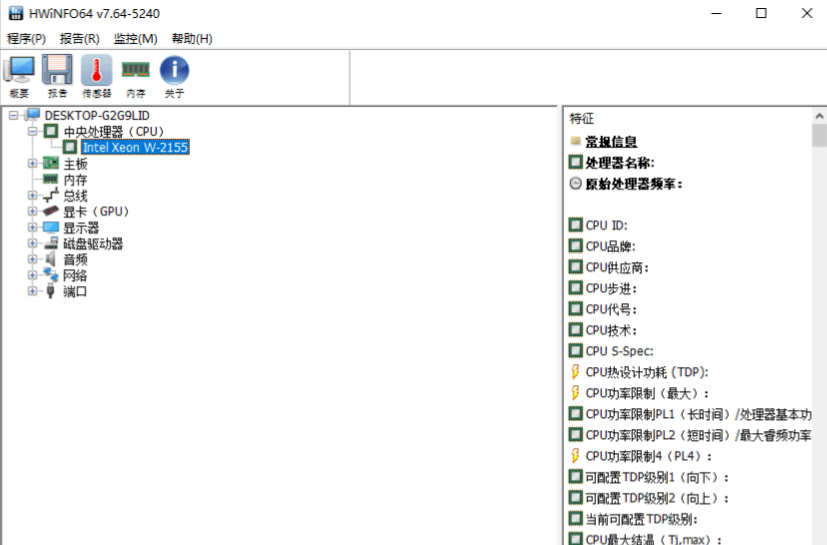
Task: Expand the 主板 motherboard branch
Action: (x=32, y=163)
